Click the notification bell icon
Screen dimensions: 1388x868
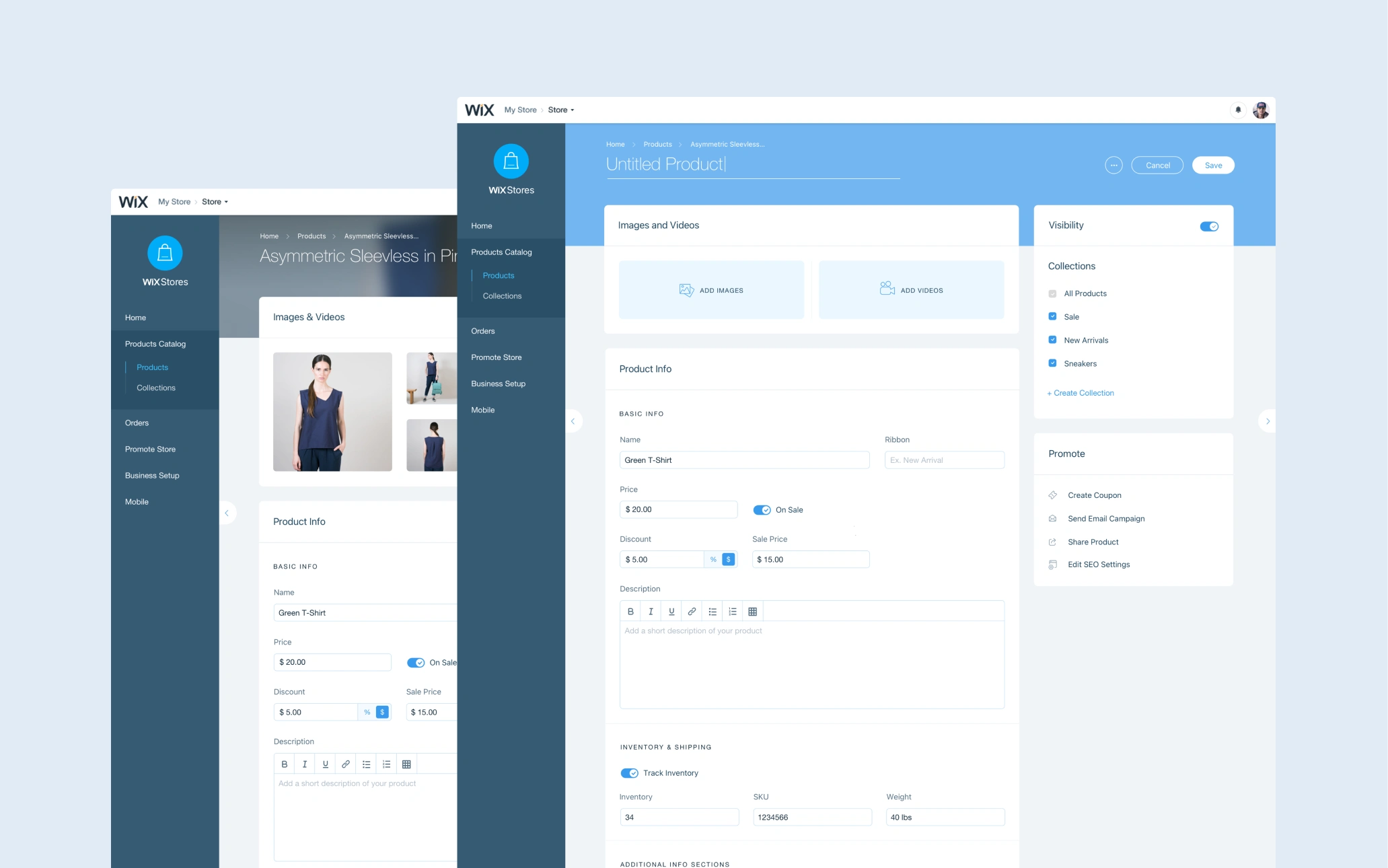point(1238,110)
